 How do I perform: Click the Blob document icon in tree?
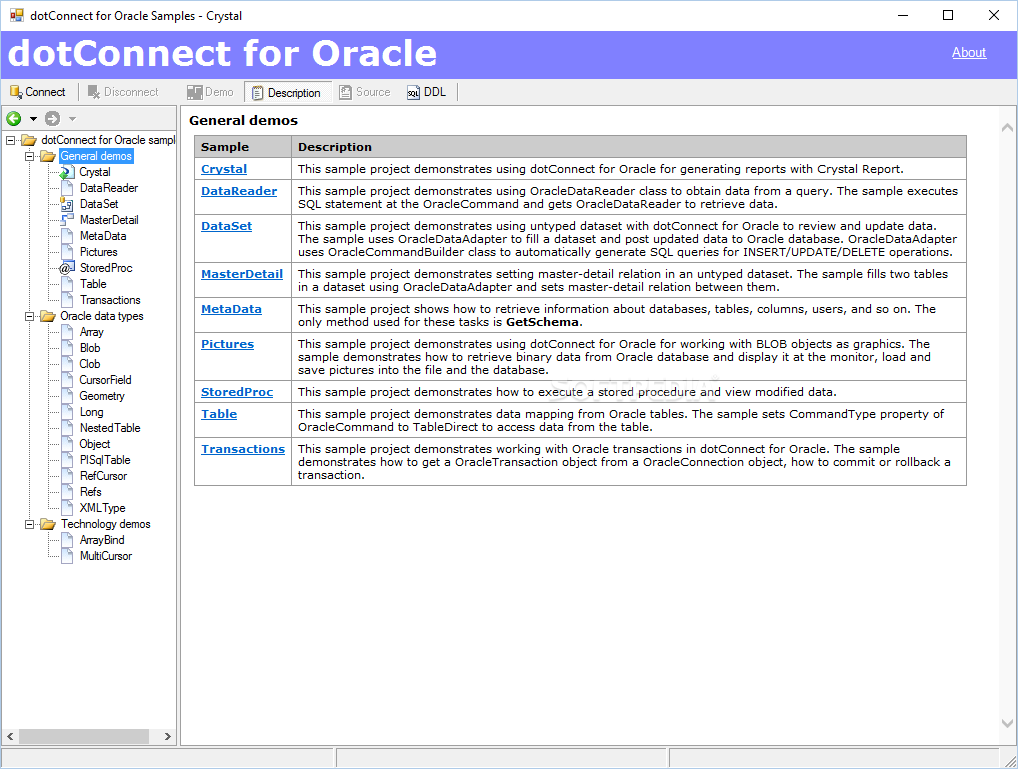click(67, 348)
